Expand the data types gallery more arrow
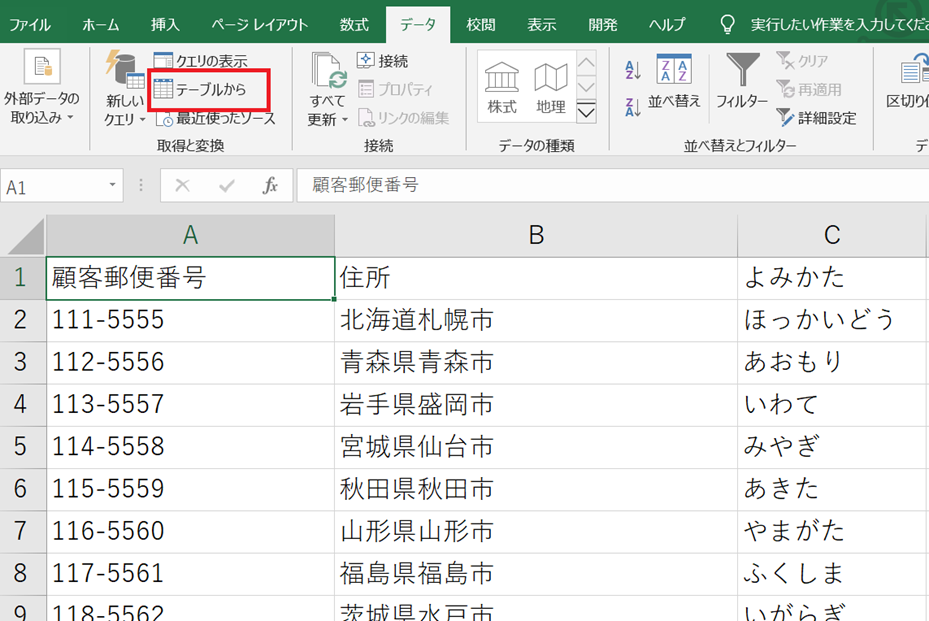929x621 pixels. point(586,111)
